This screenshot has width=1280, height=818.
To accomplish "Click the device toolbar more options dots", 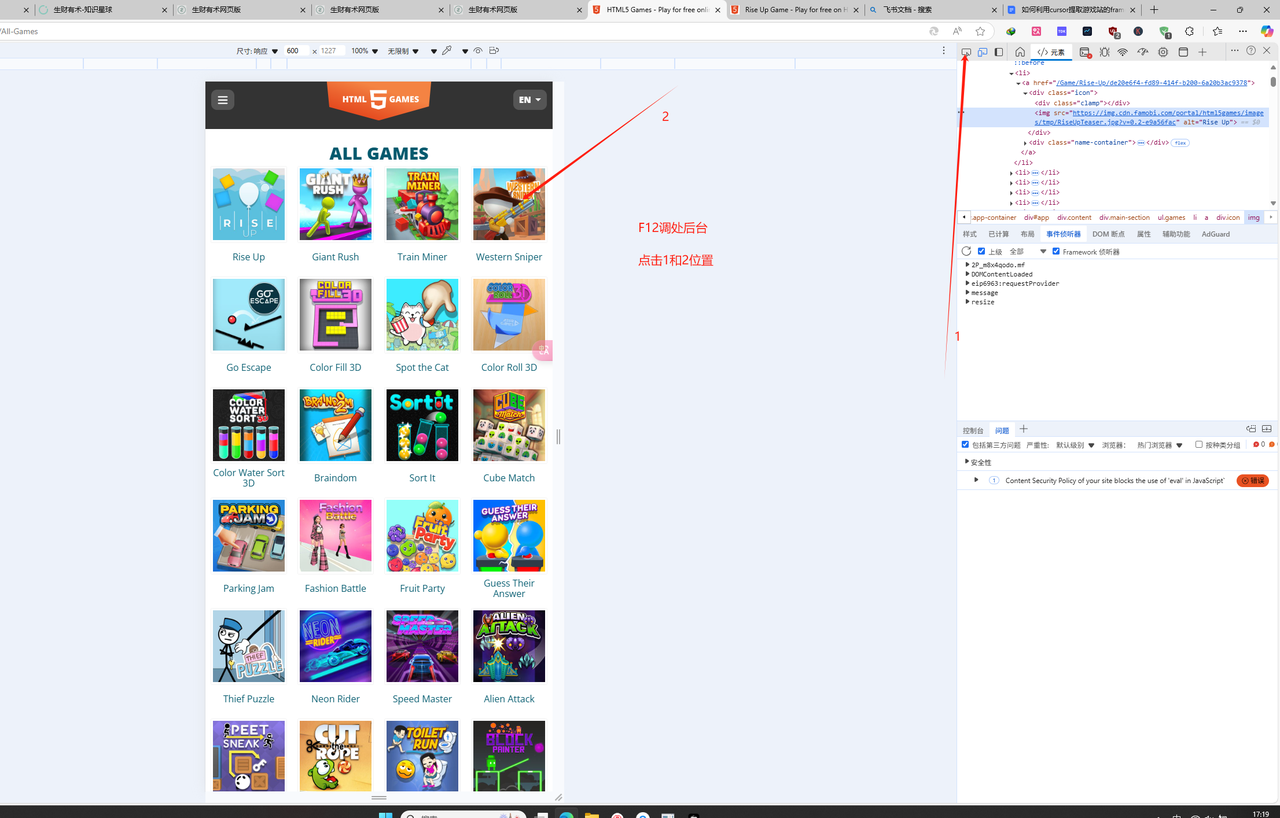I will click(944, 51).
